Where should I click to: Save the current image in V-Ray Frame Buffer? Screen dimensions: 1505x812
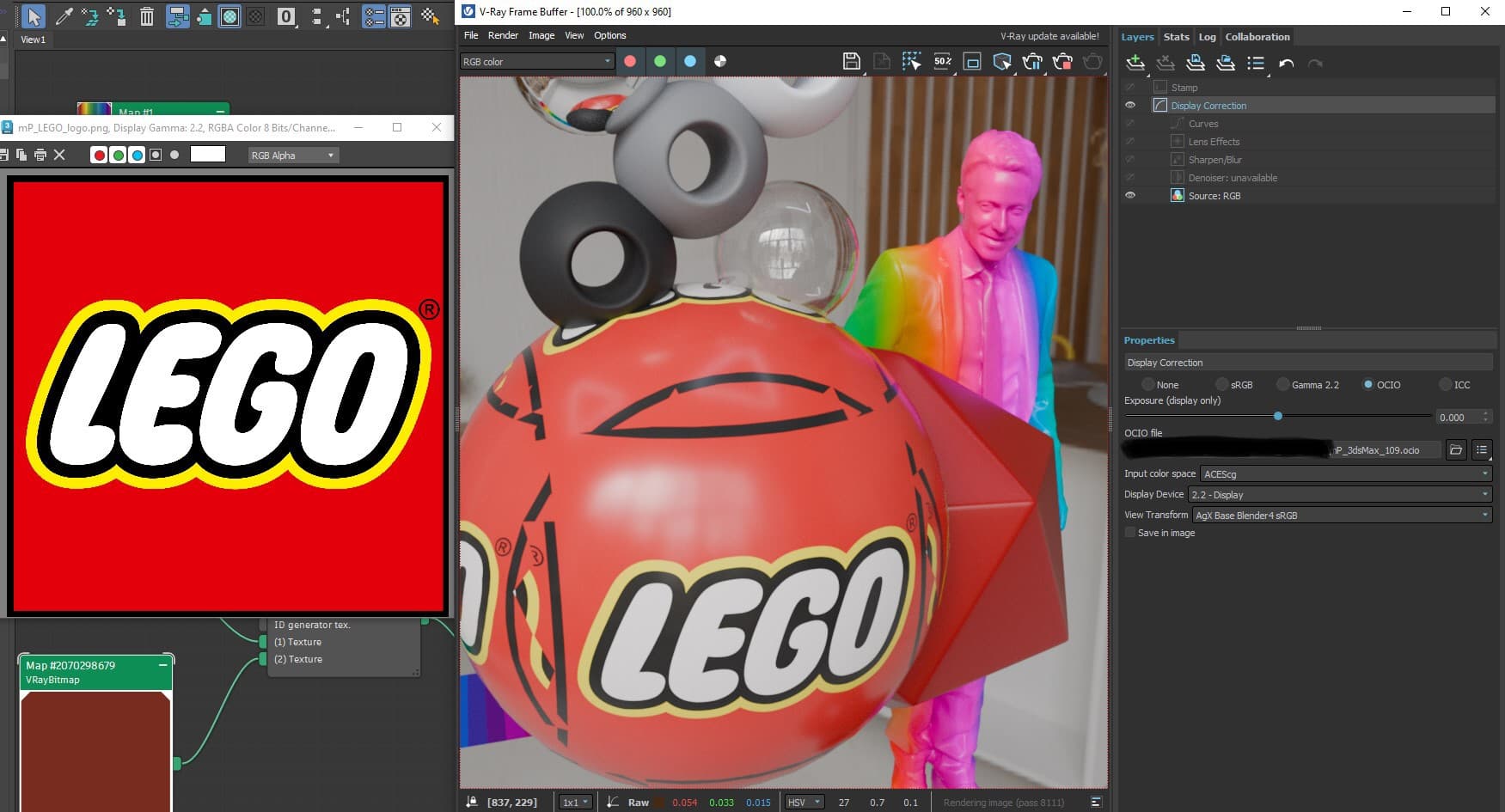(851, 61)
